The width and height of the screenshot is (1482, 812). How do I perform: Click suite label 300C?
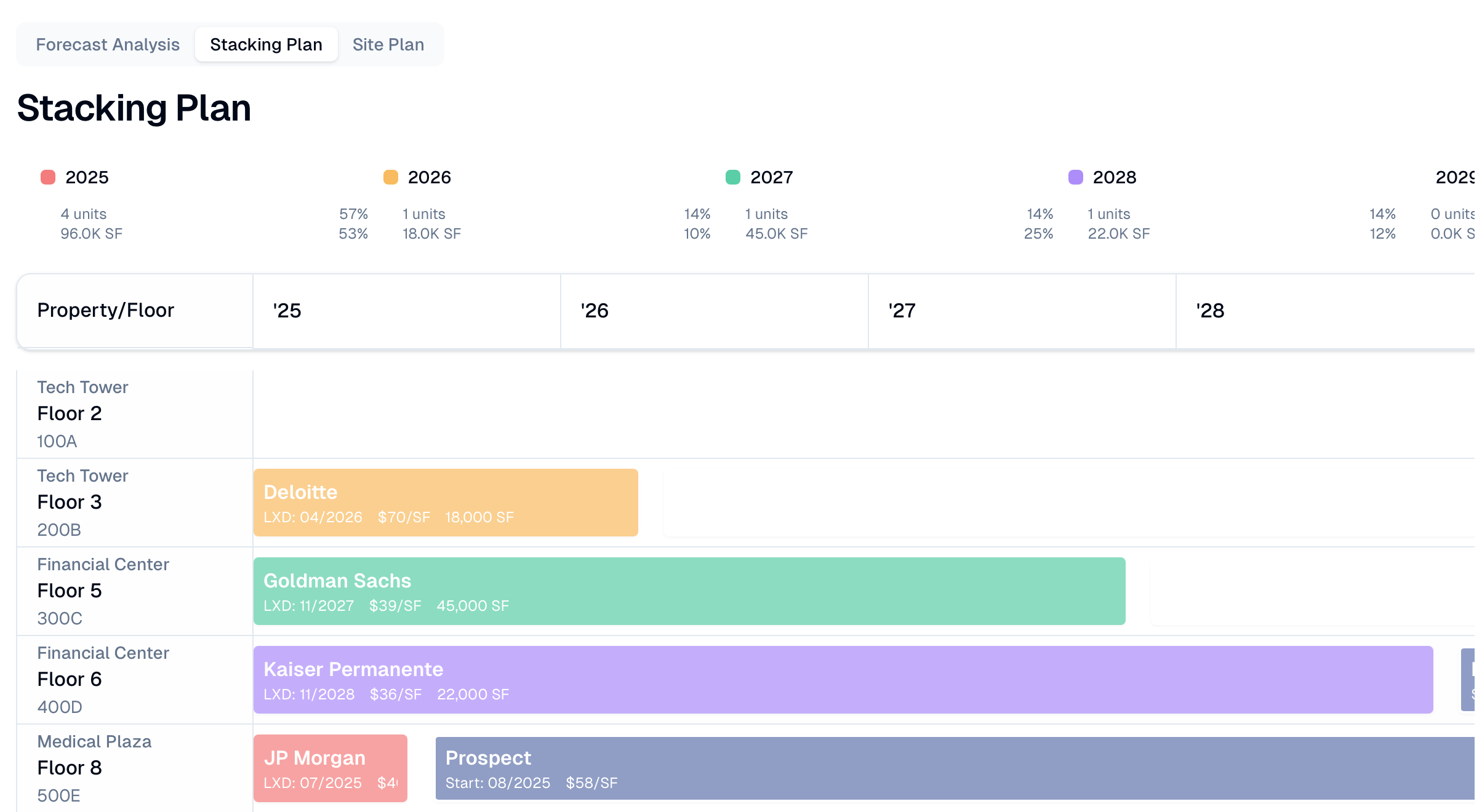pyautogui.click(x=60, y=618)
